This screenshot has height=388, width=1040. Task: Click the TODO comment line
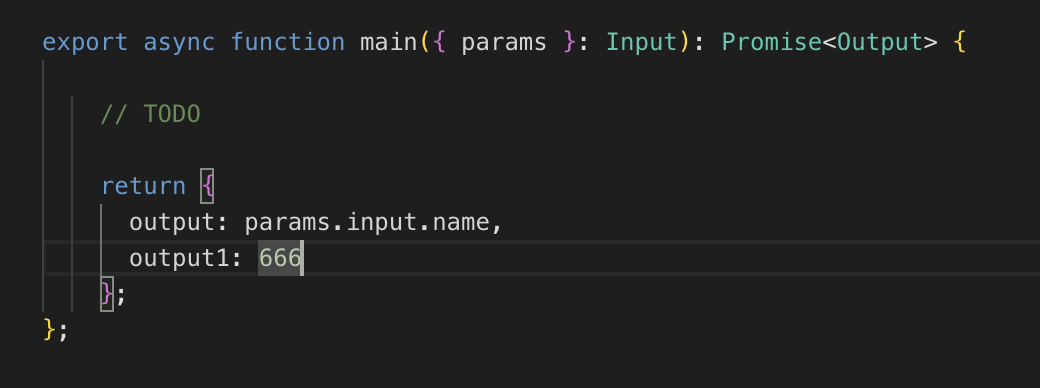point(150,115)
